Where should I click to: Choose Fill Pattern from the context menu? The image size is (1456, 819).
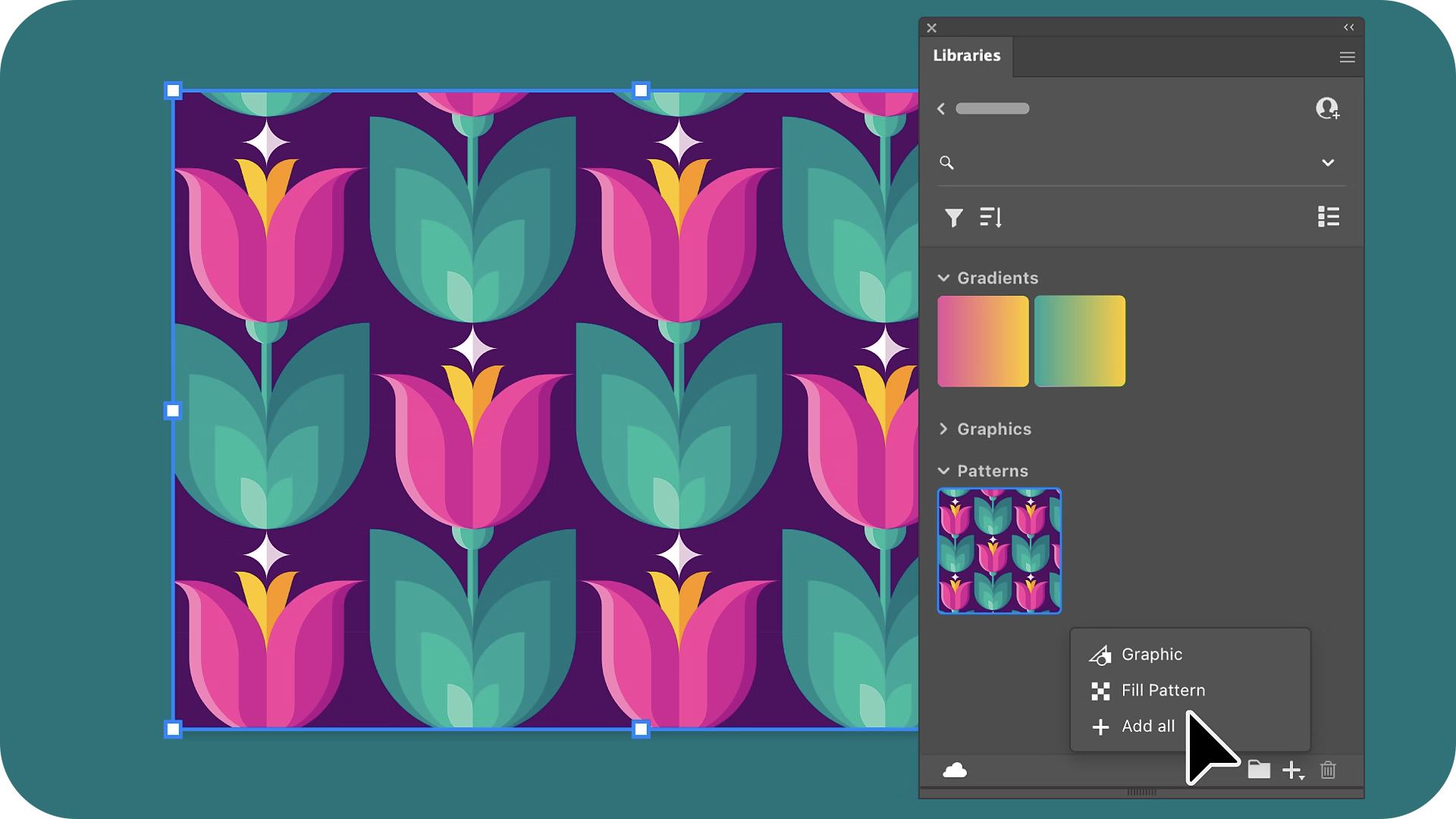pyautogui.click(x=1163, y=690)
